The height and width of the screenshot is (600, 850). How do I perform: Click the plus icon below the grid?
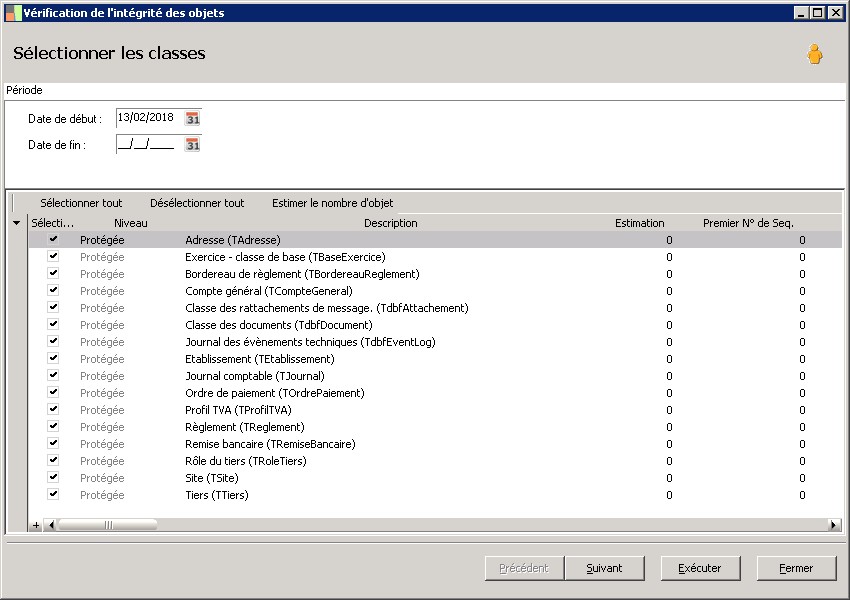coord(36,525)
